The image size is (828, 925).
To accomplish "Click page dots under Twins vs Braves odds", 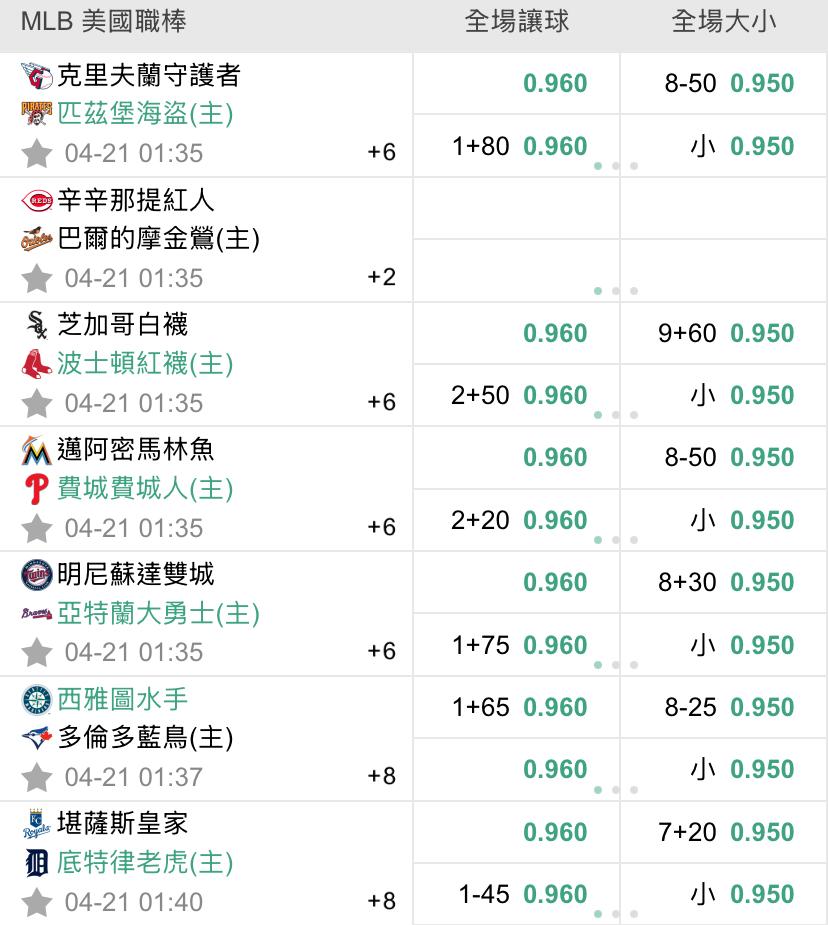I will click(x=616, y=665).
